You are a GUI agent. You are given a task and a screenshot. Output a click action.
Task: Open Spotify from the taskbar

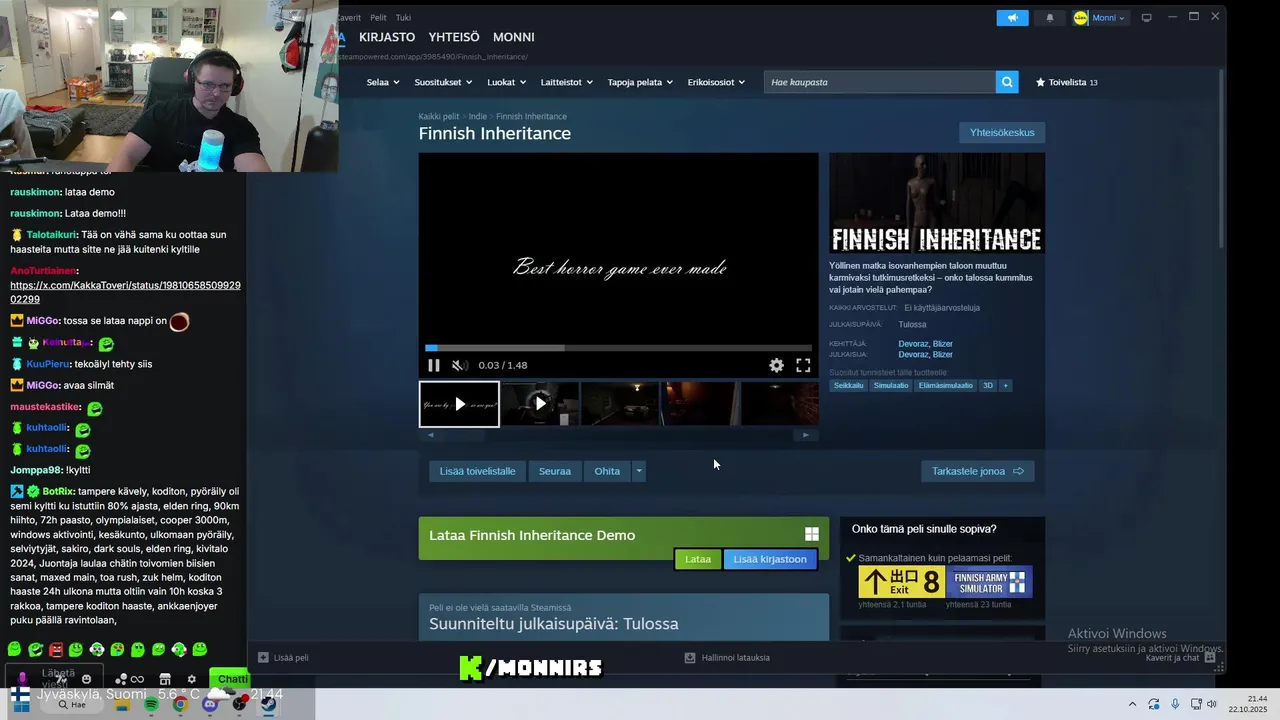151,704
